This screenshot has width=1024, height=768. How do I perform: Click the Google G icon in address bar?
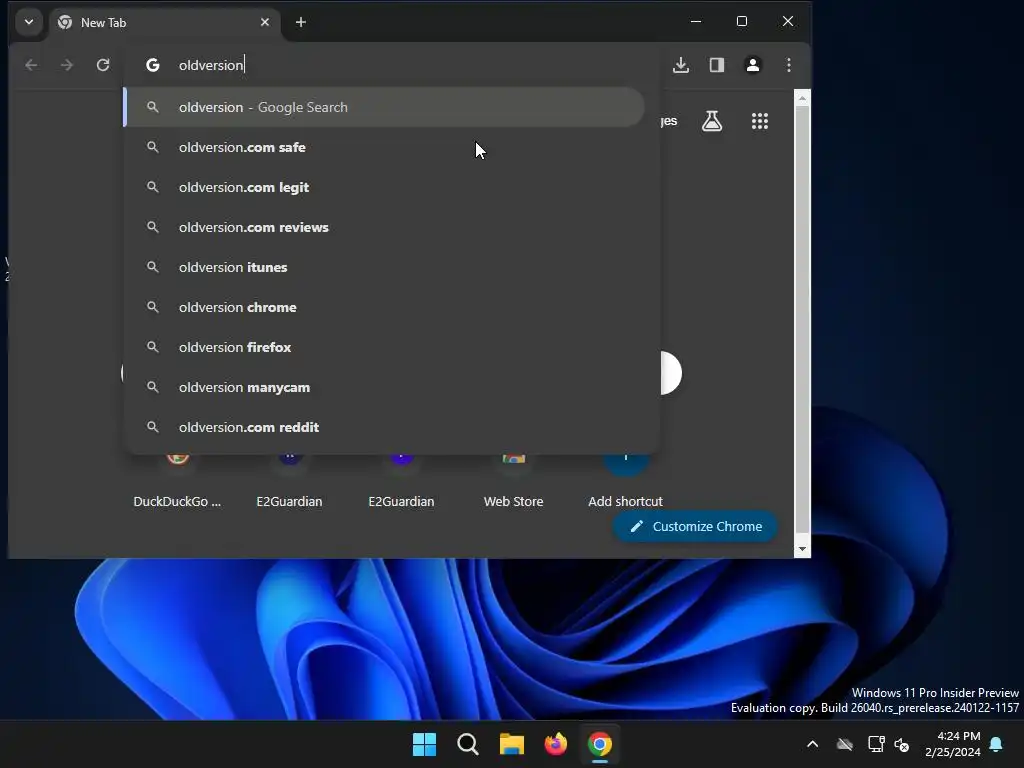pyautogui.click(x=153, y=65)
